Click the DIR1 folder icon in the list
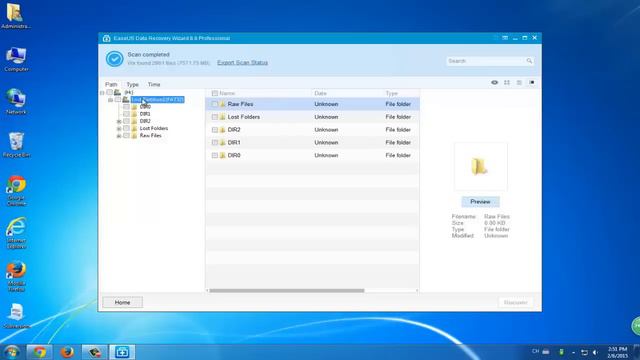 222,142
